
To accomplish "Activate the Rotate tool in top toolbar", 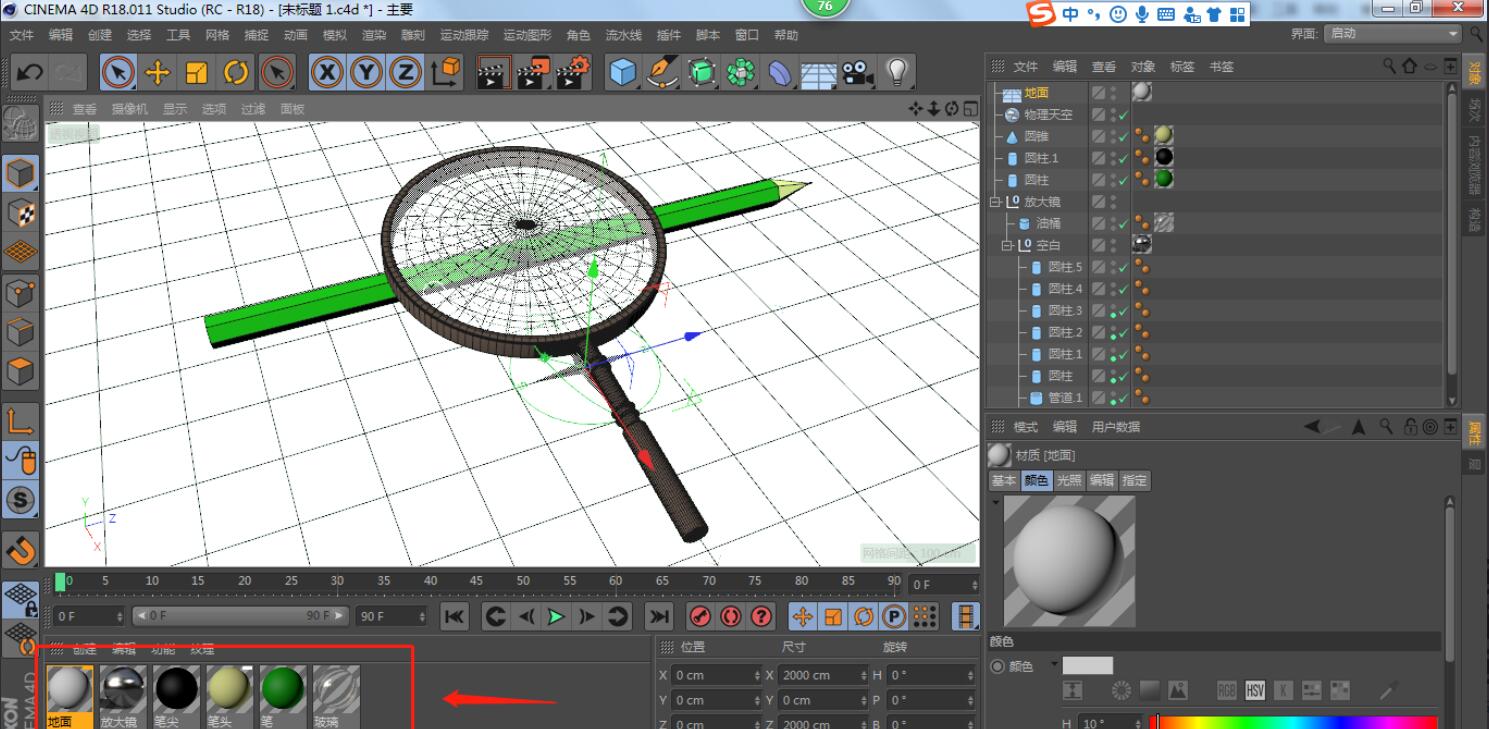I will pyautogui.click(x=236, y=72).
